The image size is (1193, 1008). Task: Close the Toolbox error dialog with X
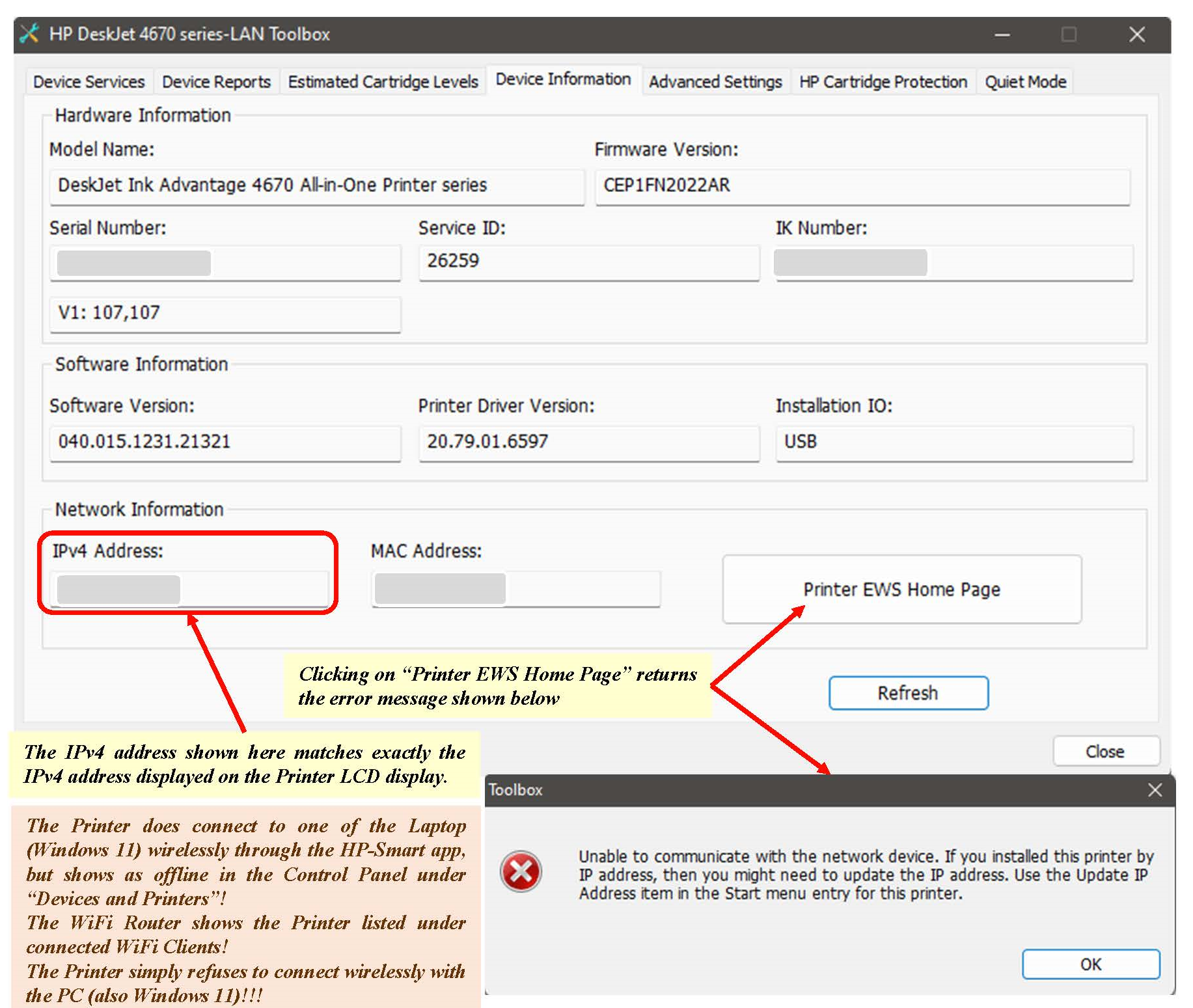pos(1155,790)
